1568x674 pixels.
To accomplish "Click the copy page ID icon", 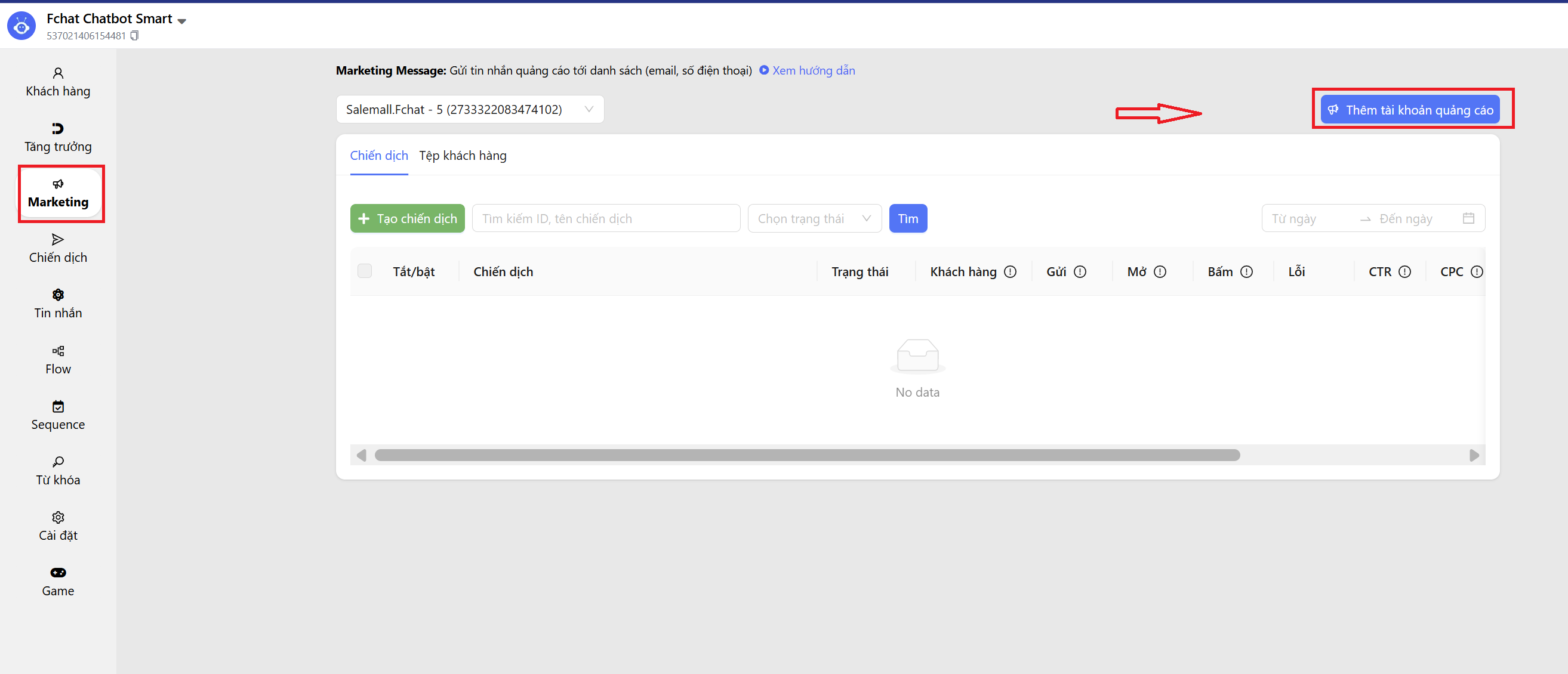I will (x=134, y=36).
